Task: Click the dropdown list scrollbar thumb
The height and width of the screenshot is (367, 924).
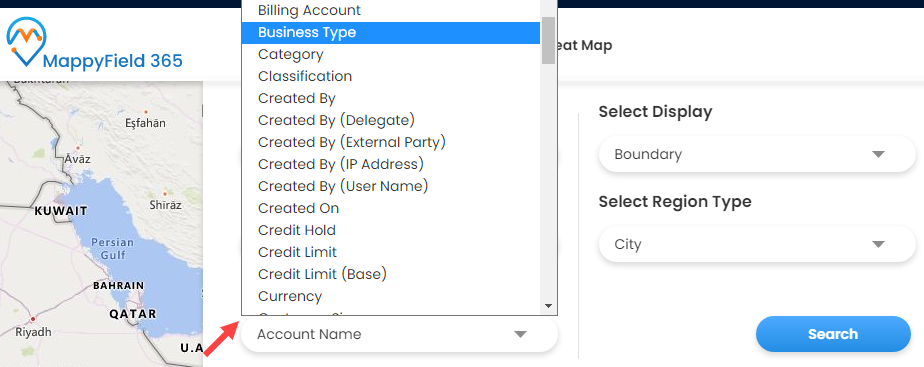Action: click(548, 40)
